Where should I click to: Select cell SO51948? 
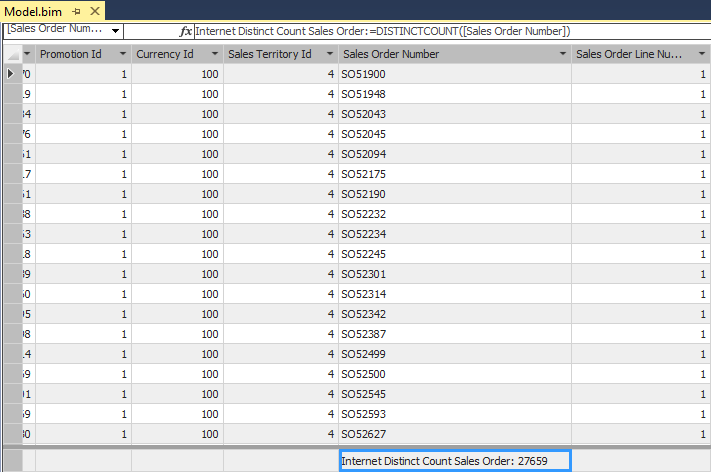(x=455, y=94)
